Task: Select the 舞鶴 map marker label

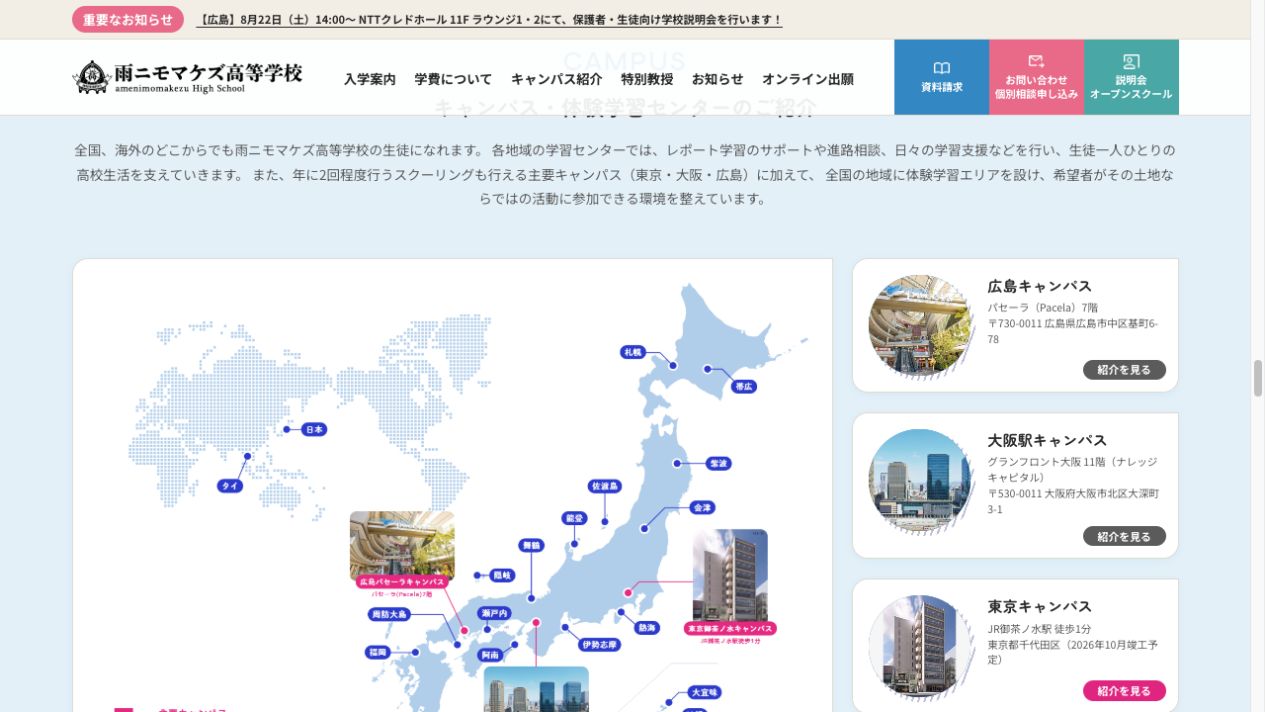Action: coord(531,545)
